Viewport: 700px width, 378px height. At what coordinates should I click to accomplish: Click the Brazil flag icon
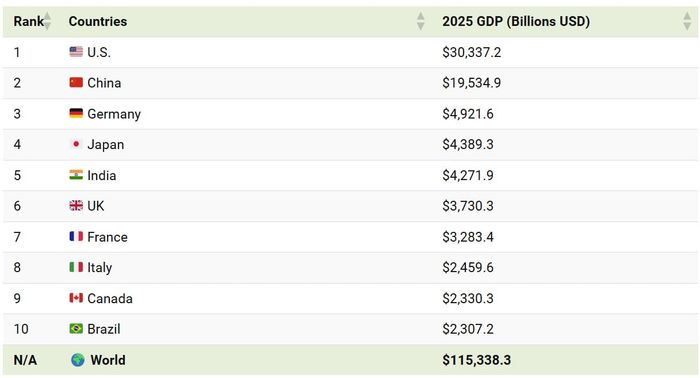pos(76,328)
